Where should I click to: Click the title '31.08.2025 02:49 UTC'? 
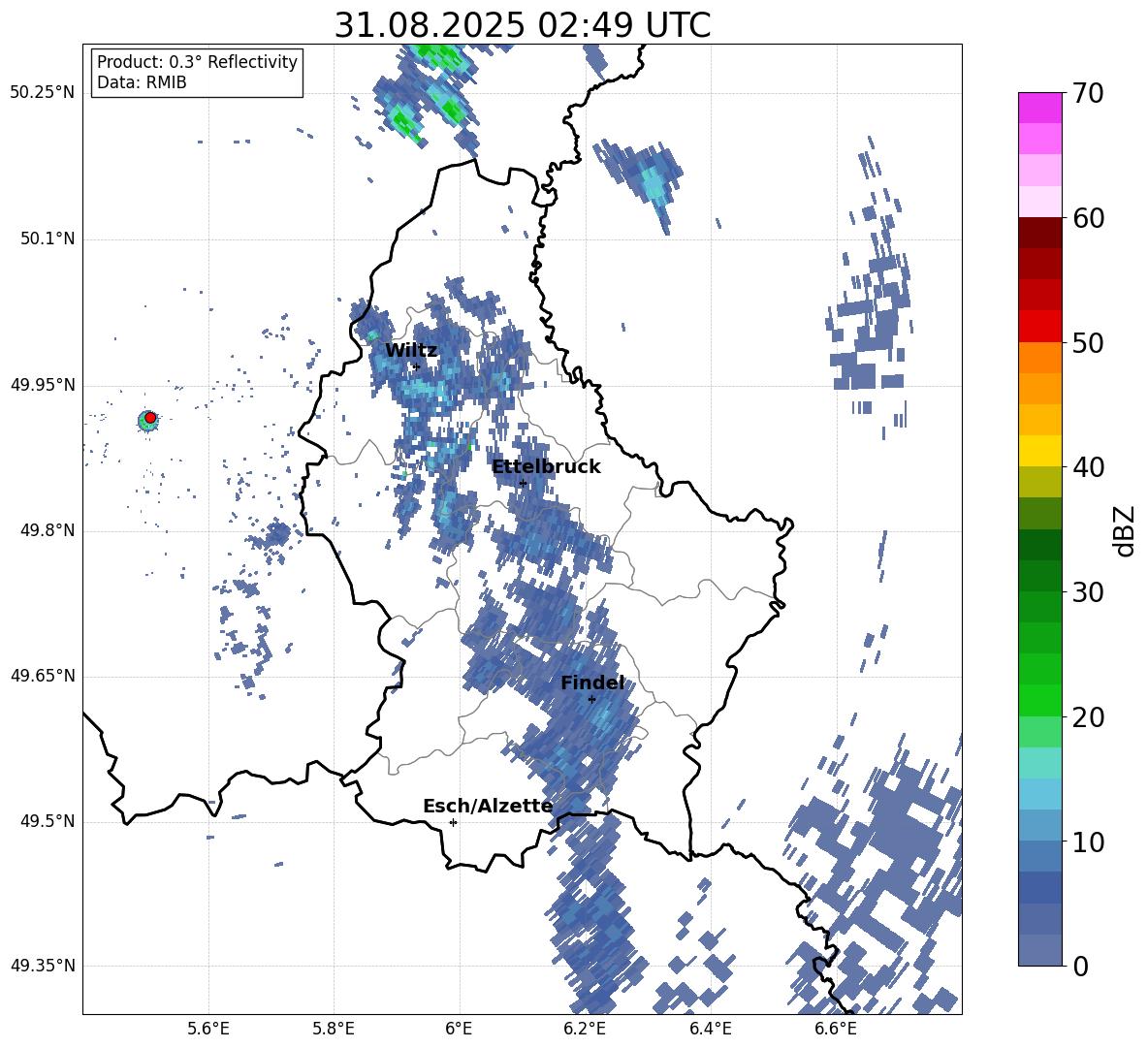522,24
